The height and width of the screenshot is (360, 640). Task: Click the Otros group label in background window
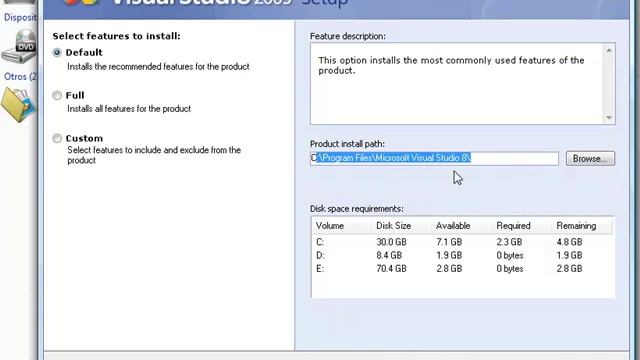point(21,77)
